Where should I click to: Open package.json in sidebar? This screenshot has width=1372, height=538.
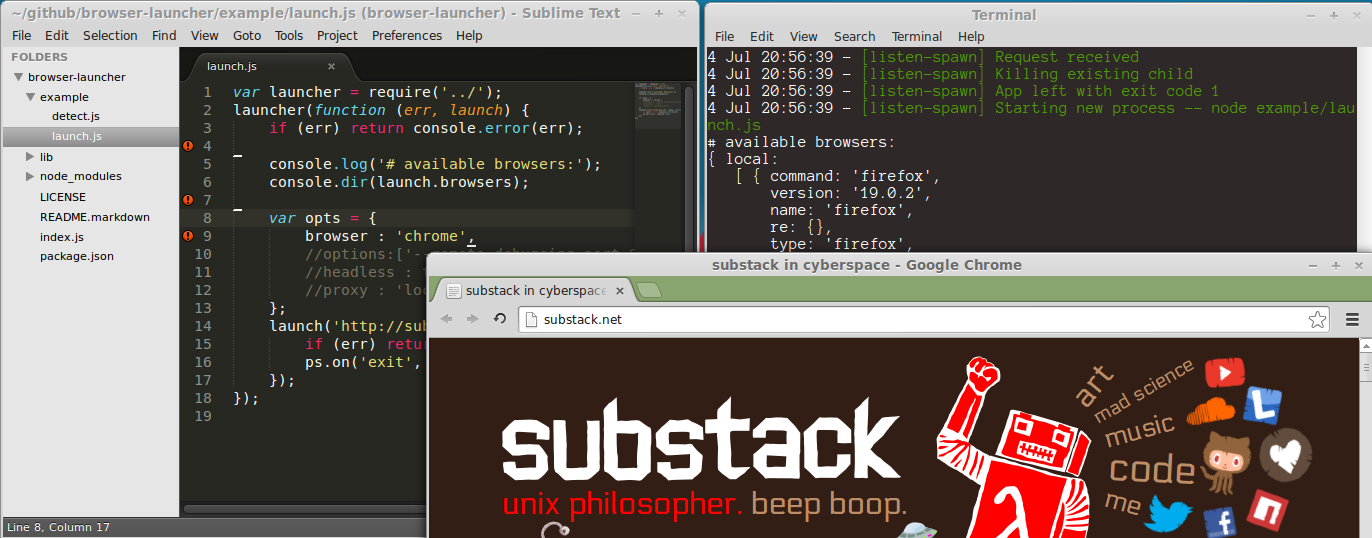tap(77, 256)
